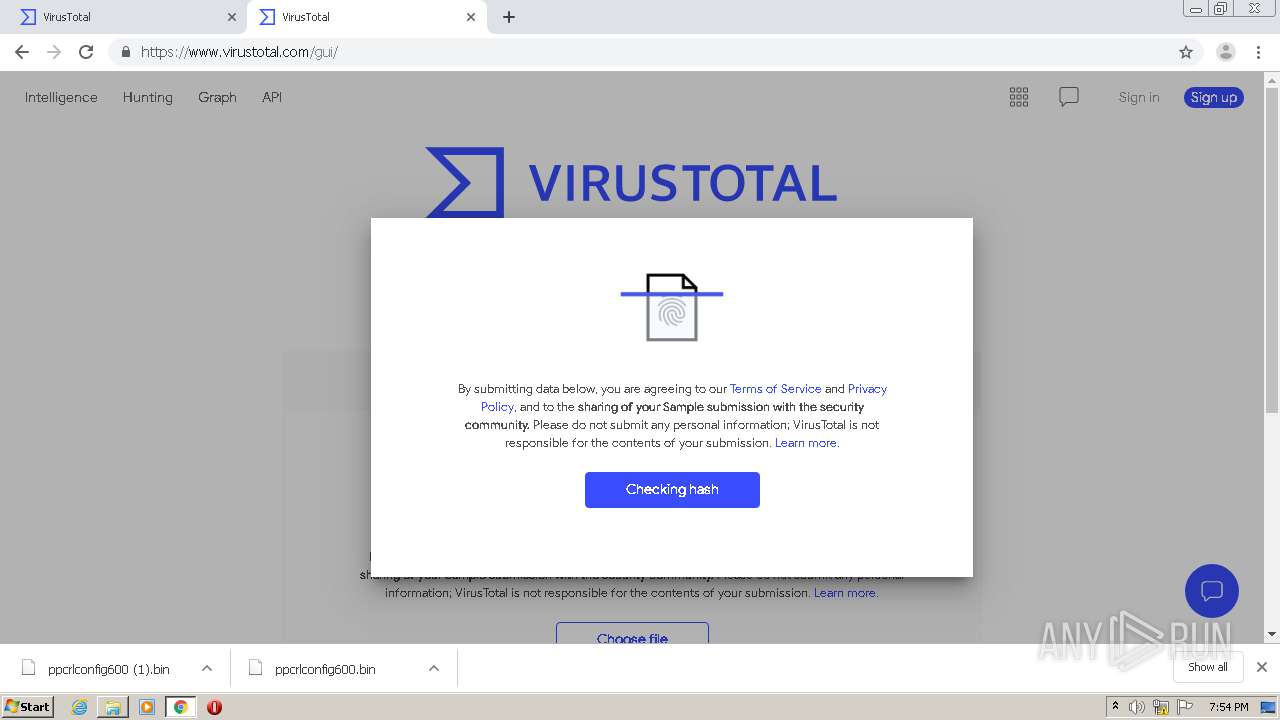Open the Intelligence menu item

point(61,97)
